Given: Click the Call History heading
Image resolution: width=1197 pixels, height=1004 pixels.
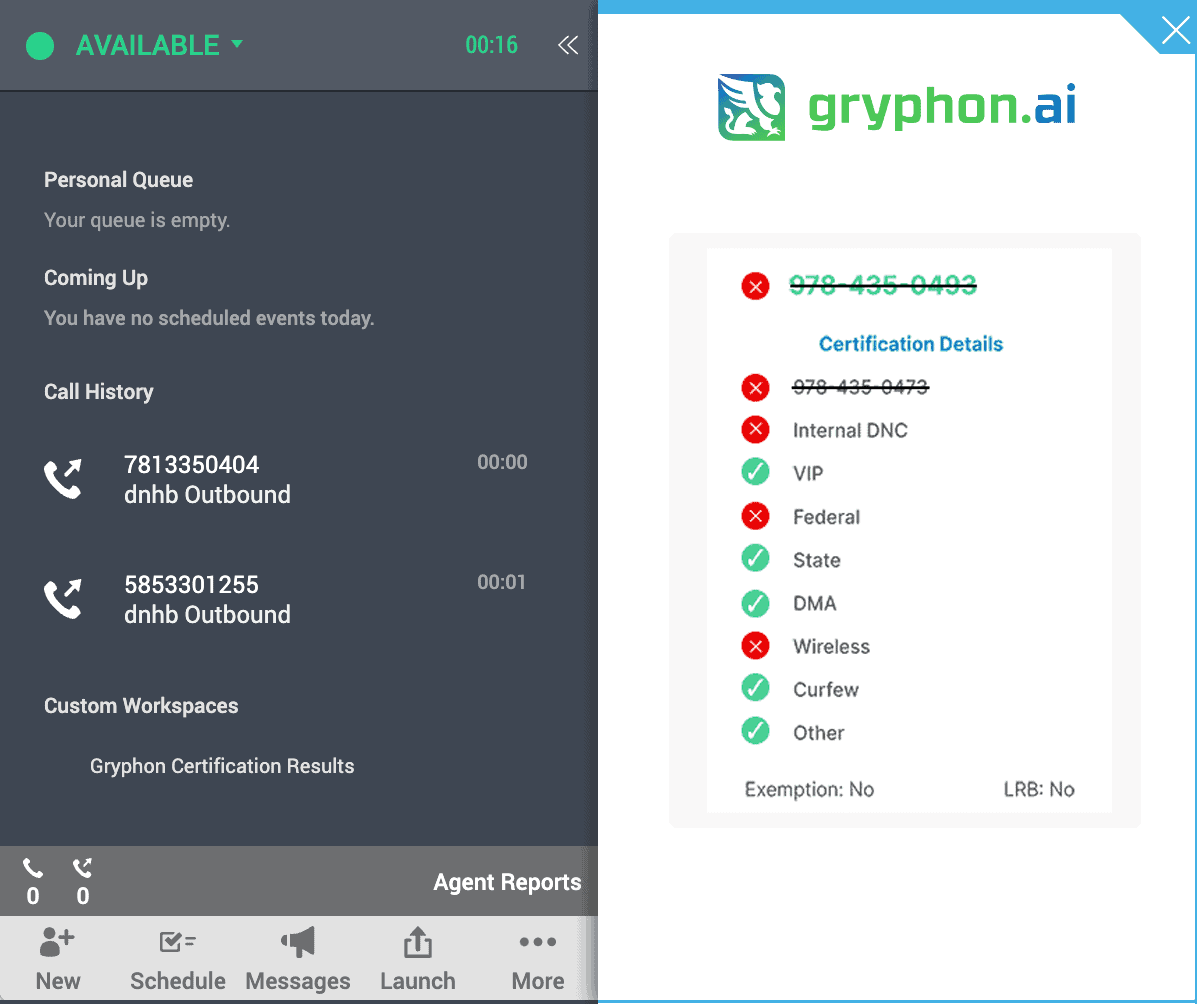Looking at the screenshot, I should pos(98,392).
